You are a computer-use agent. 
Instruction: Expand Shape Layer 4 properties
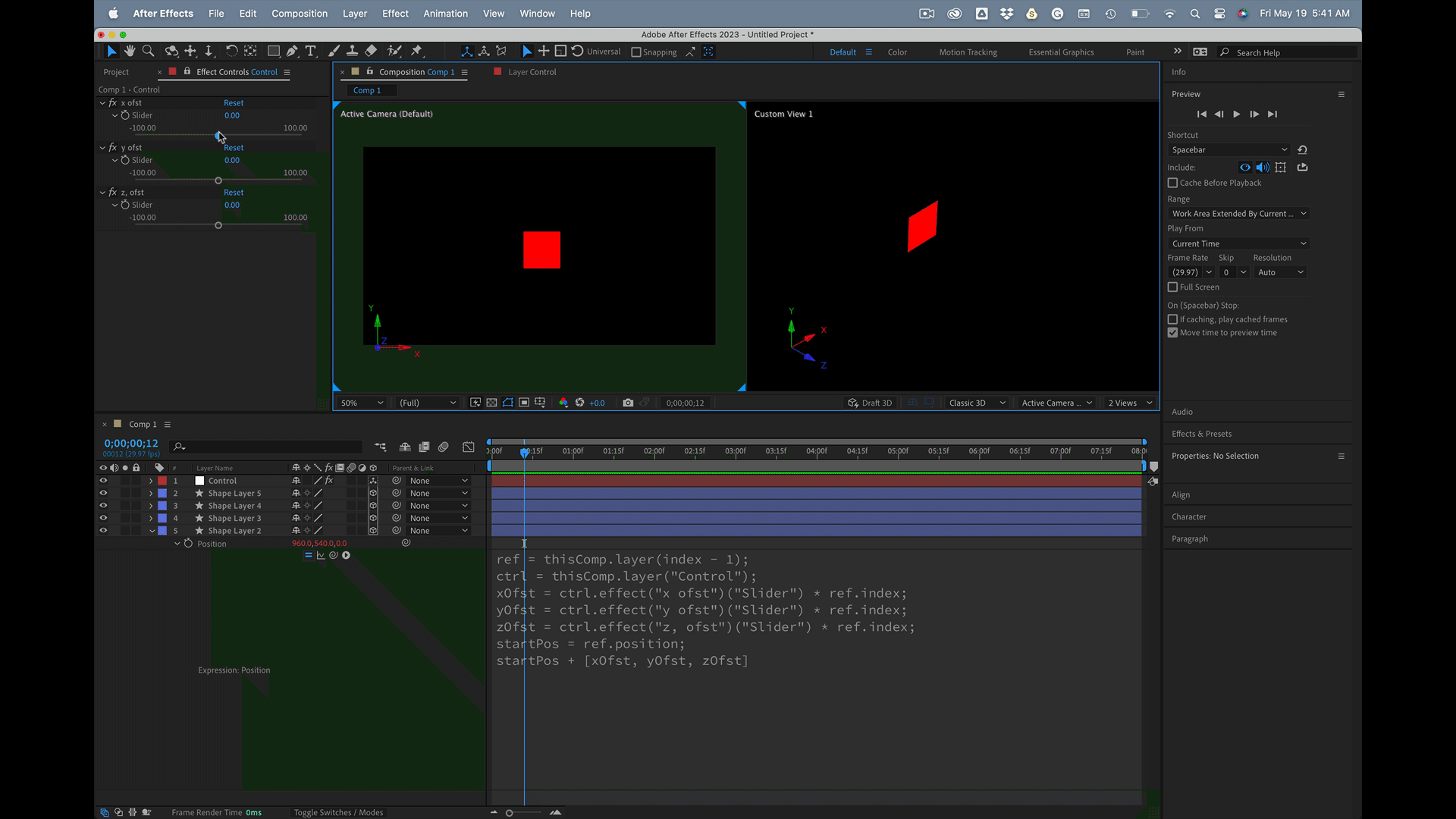[x=151, y=506]
